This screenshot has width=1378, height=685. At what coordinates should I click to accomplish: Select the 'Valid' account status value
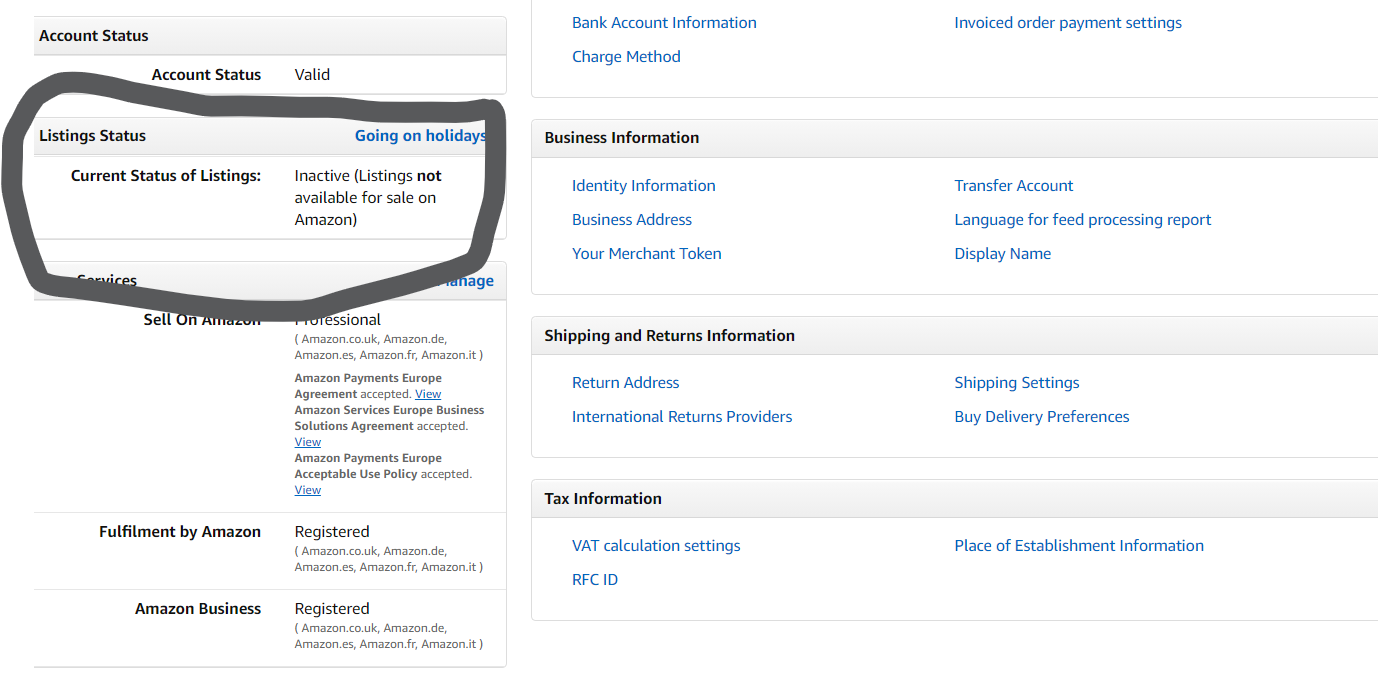pos(312,74)
